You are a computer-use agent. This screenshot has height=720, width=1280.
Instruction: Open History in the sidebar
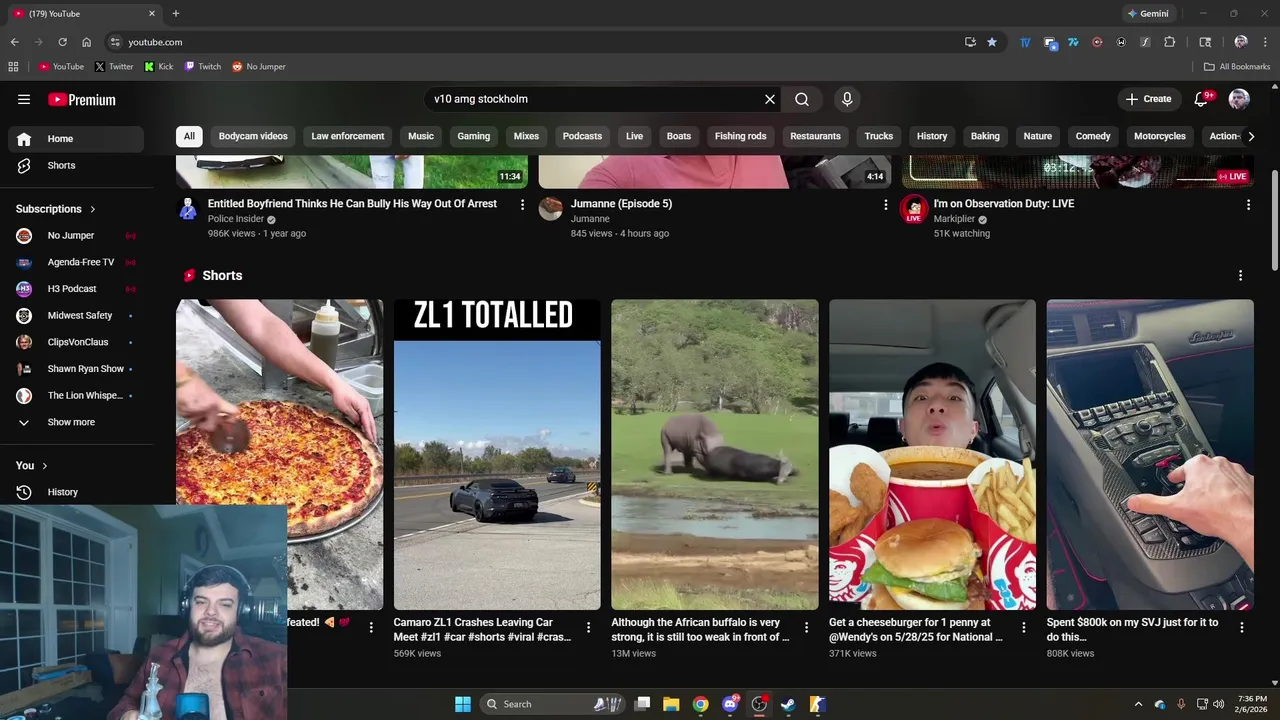(76, 492)
